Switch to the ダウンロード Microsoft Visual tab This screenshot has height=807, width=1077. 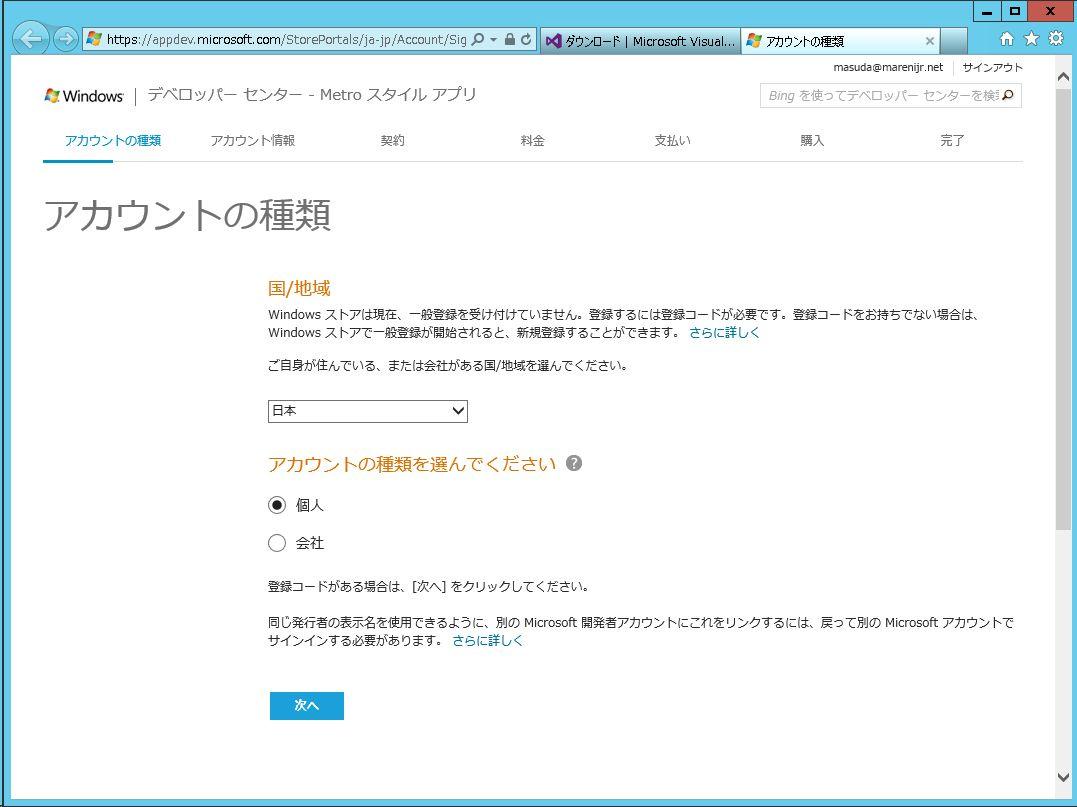coord(640,41)
